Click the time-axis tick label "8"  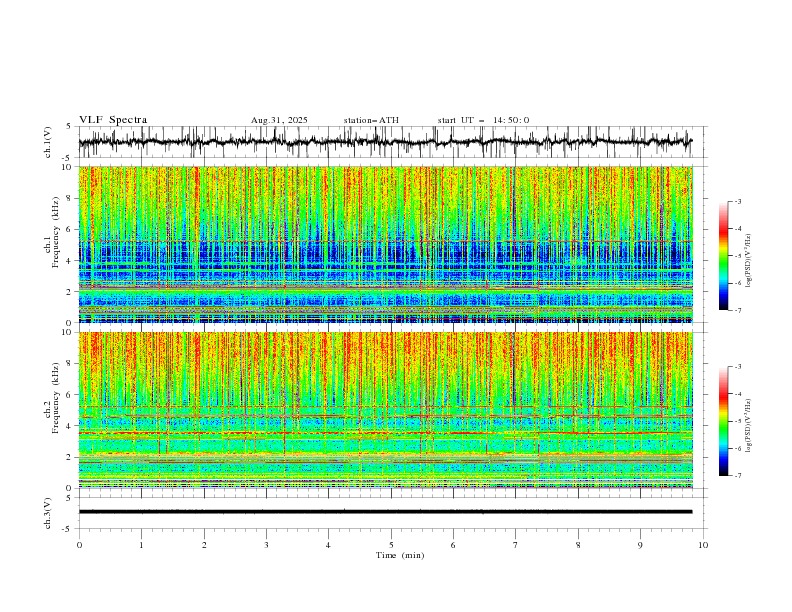pyautogui.click(x=578, y=545)
